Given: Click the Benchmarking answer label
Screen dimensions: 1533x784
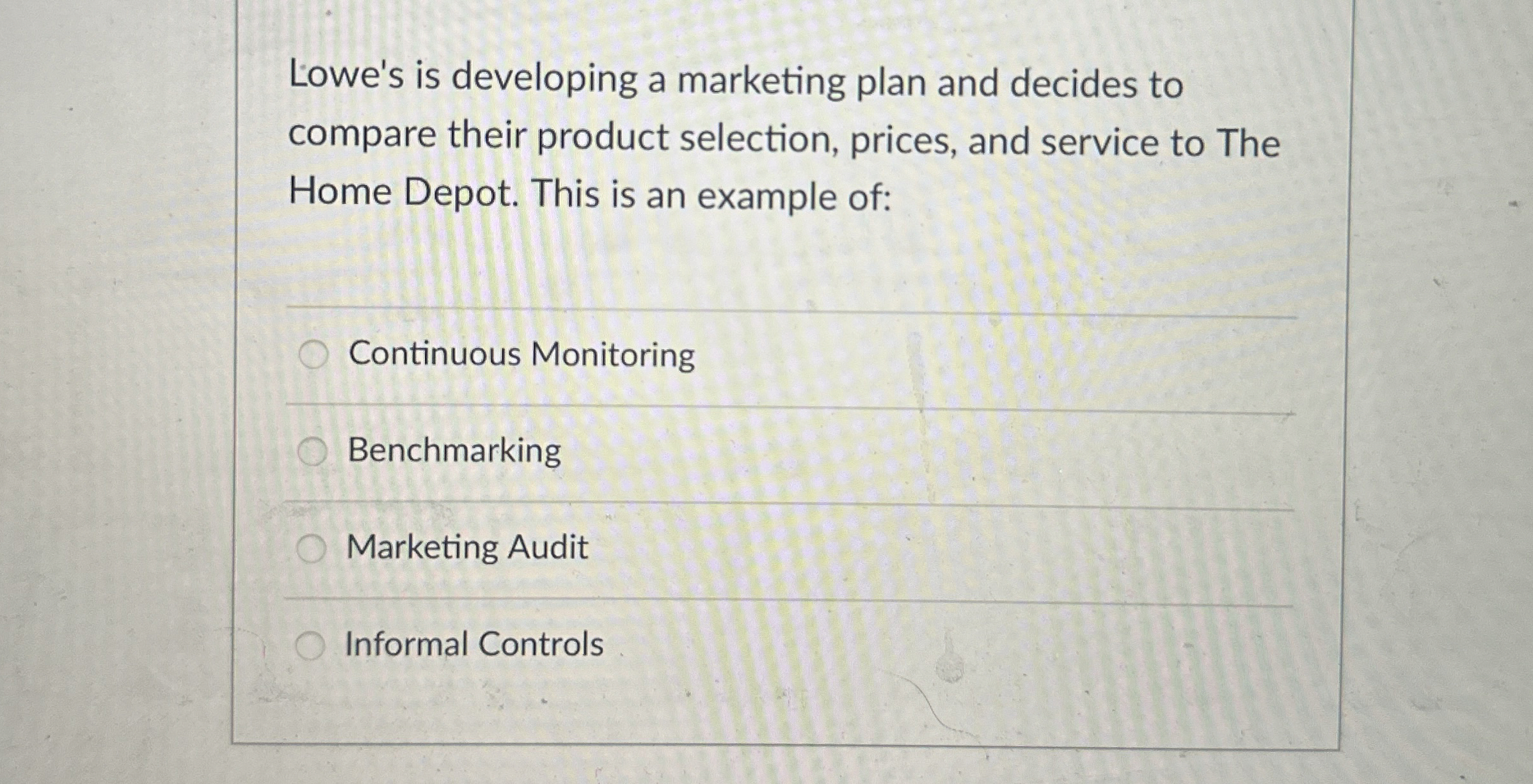Looking at the screenshot, I should (x=453, y=451).
